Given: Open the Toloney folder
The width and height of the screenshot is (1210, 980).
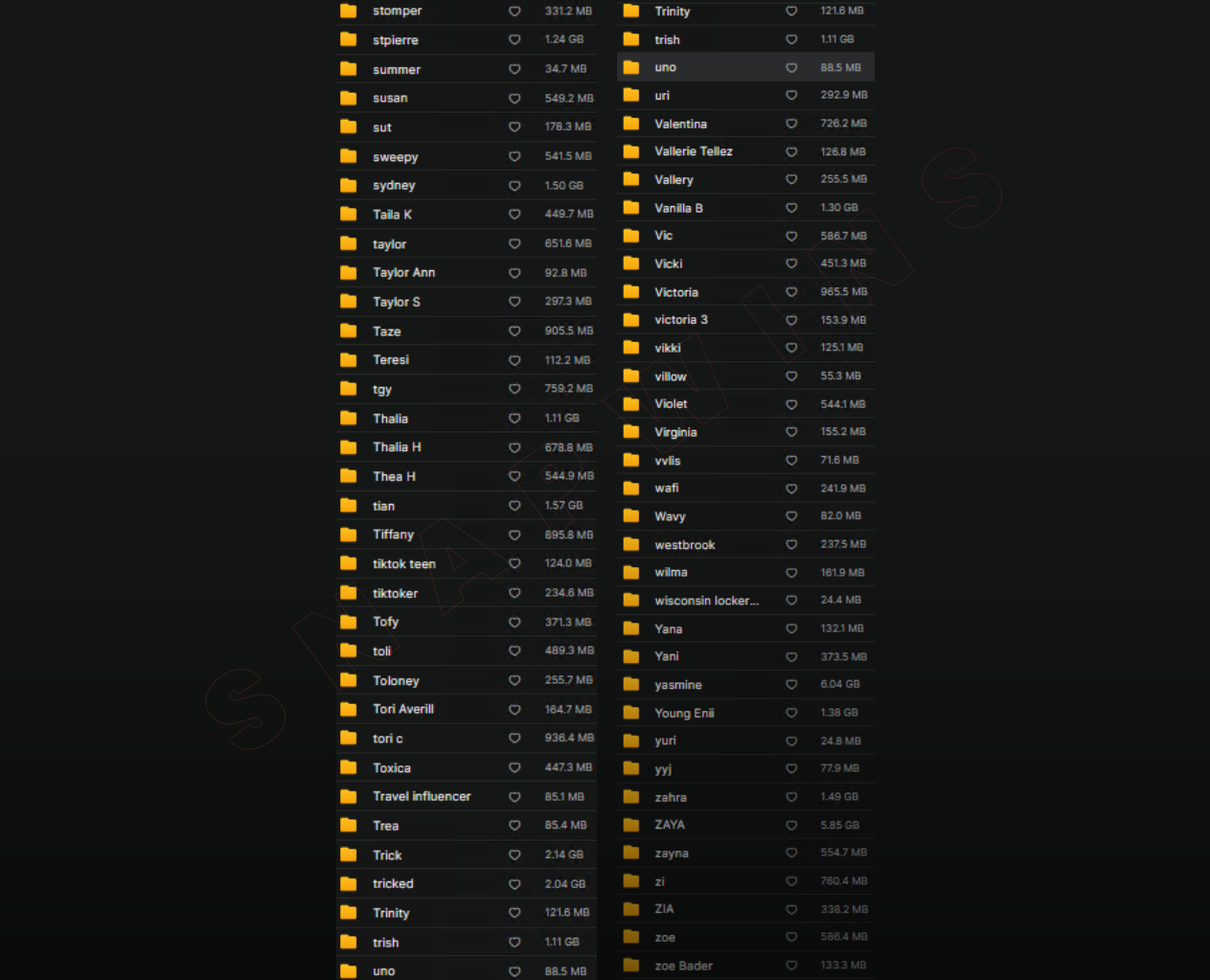Looking at the screenshot, I should (x=396, y=681).
